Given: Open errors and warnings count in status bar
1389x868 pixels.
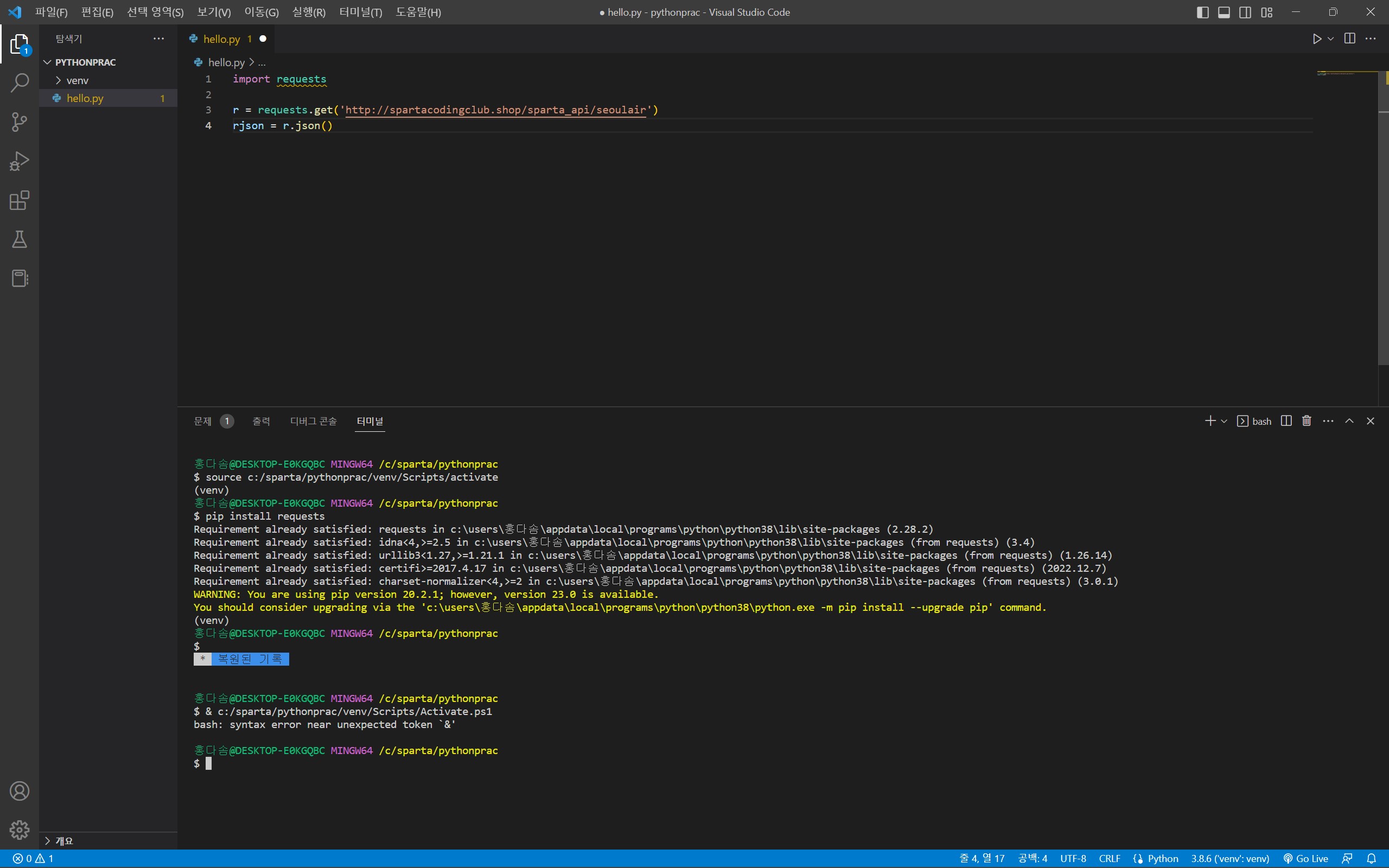Looking at the screenshot, I should pos(33,858).
